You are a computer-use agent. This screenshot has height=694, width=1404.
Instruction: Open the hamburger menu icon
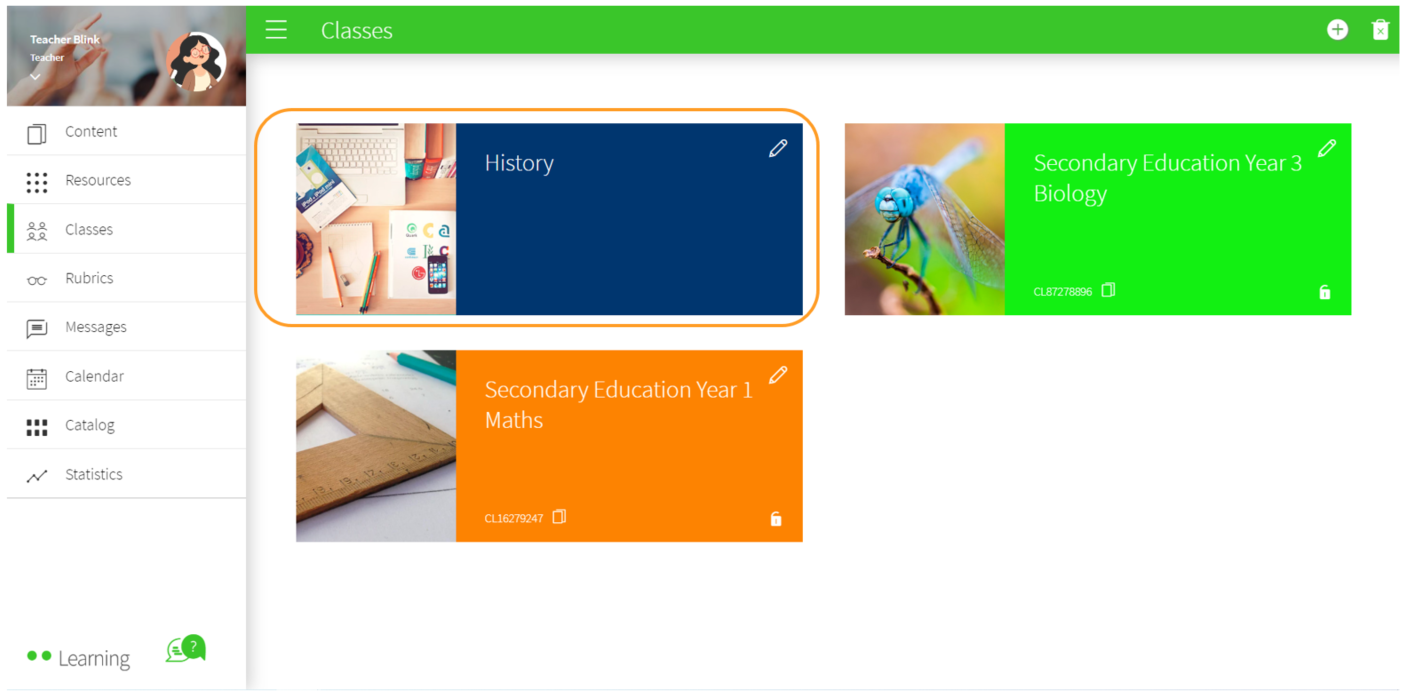276,30
